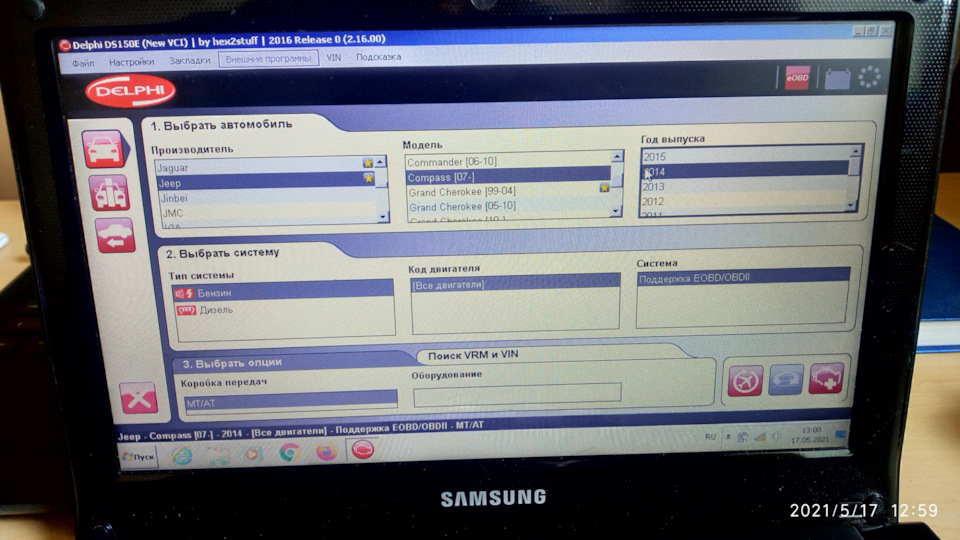
Task: Select gearbox option MT/AT
Action: (x=291, y=403)
